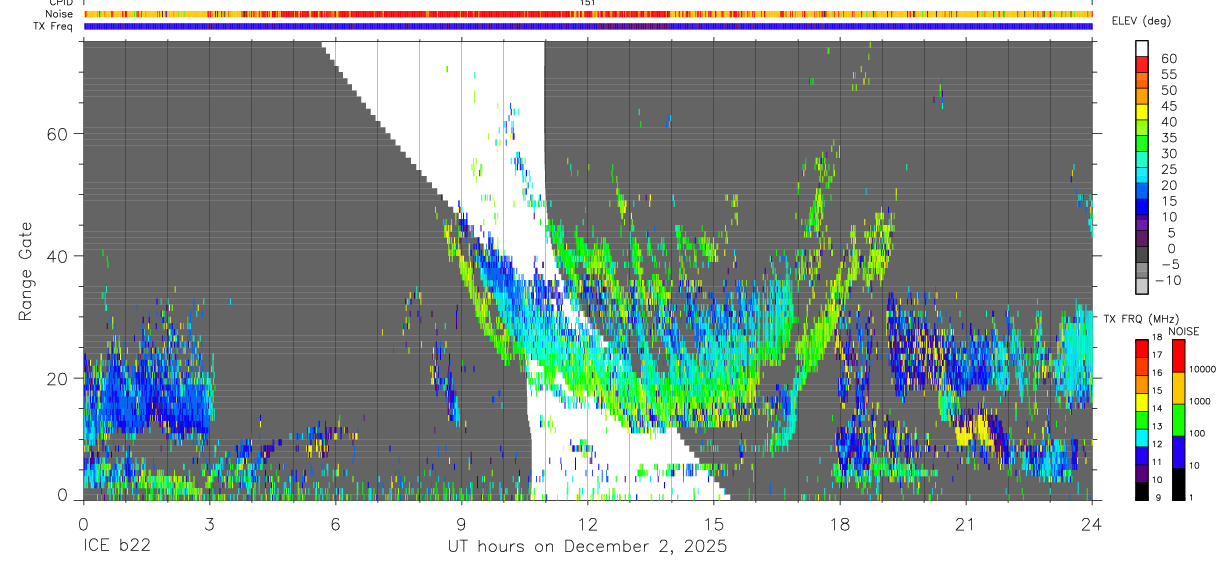The image size is (1228, 567).
Task: Click the green swatch in NOISE colorbar
Action: (1178, 418)
